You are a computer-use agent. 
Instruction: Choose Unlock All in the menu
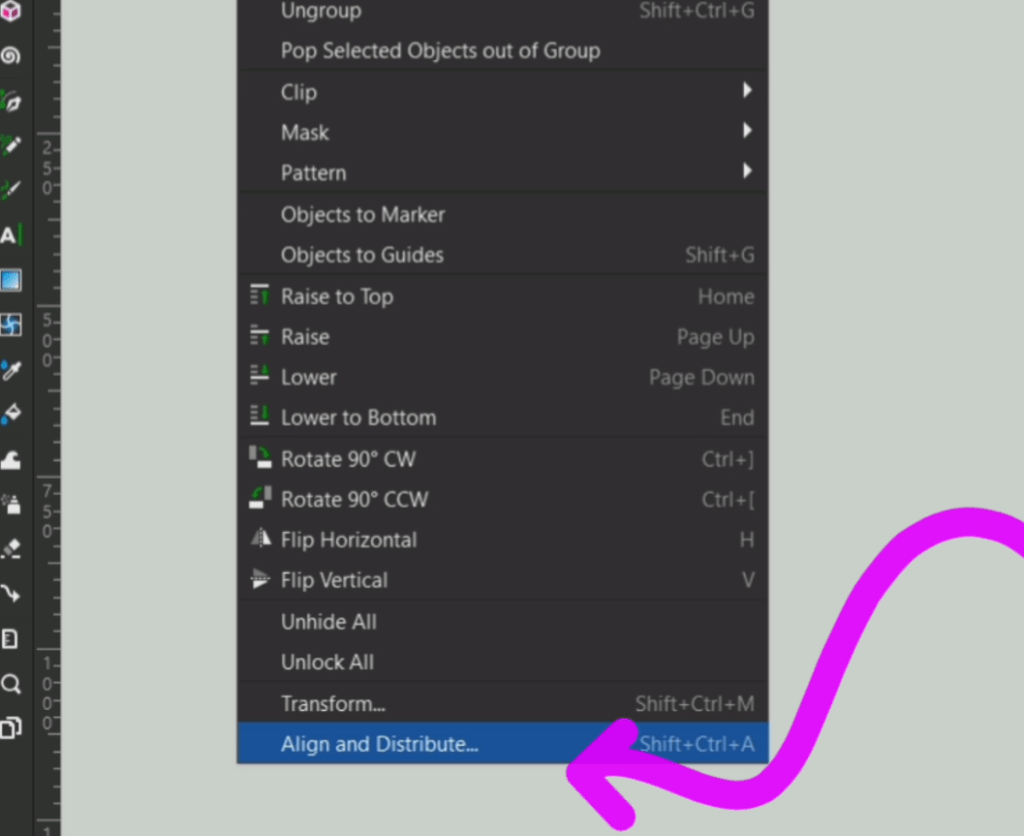pos(327,662)
